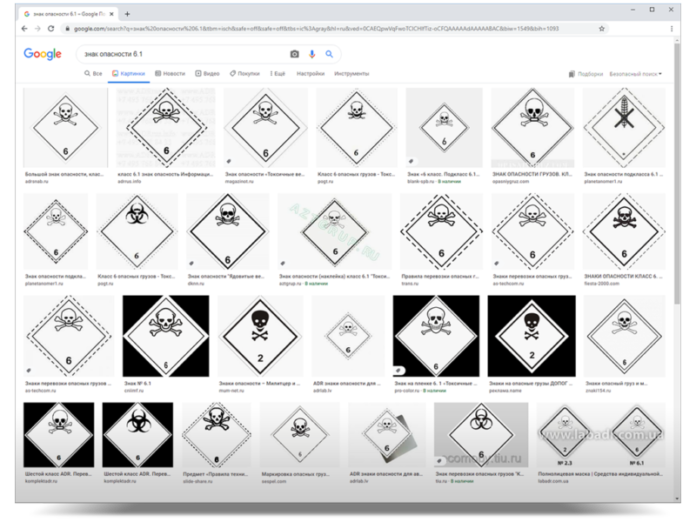Click the Google logo

click(42, 54)
